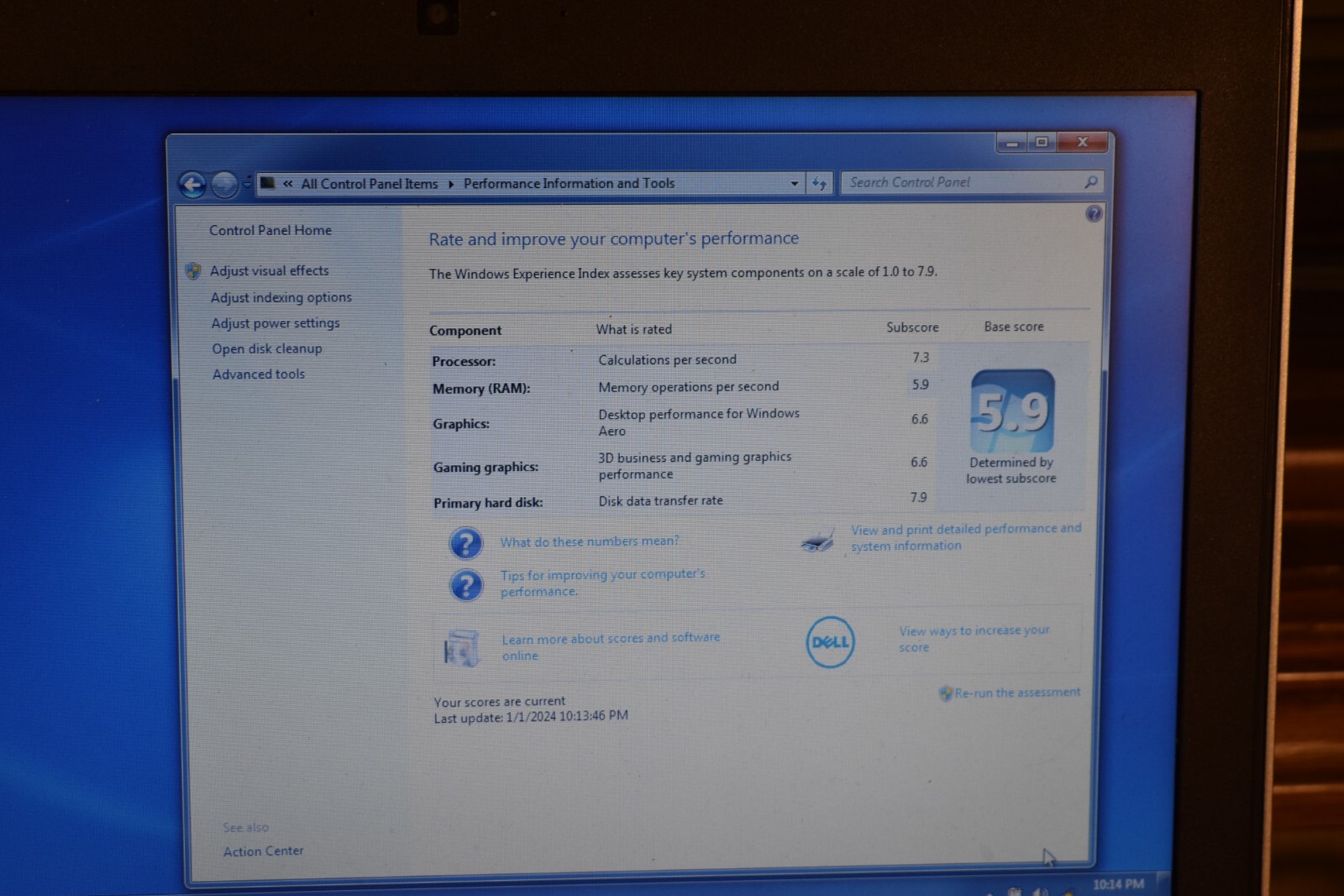Open Help with the question mark icon

[1093, 213]
